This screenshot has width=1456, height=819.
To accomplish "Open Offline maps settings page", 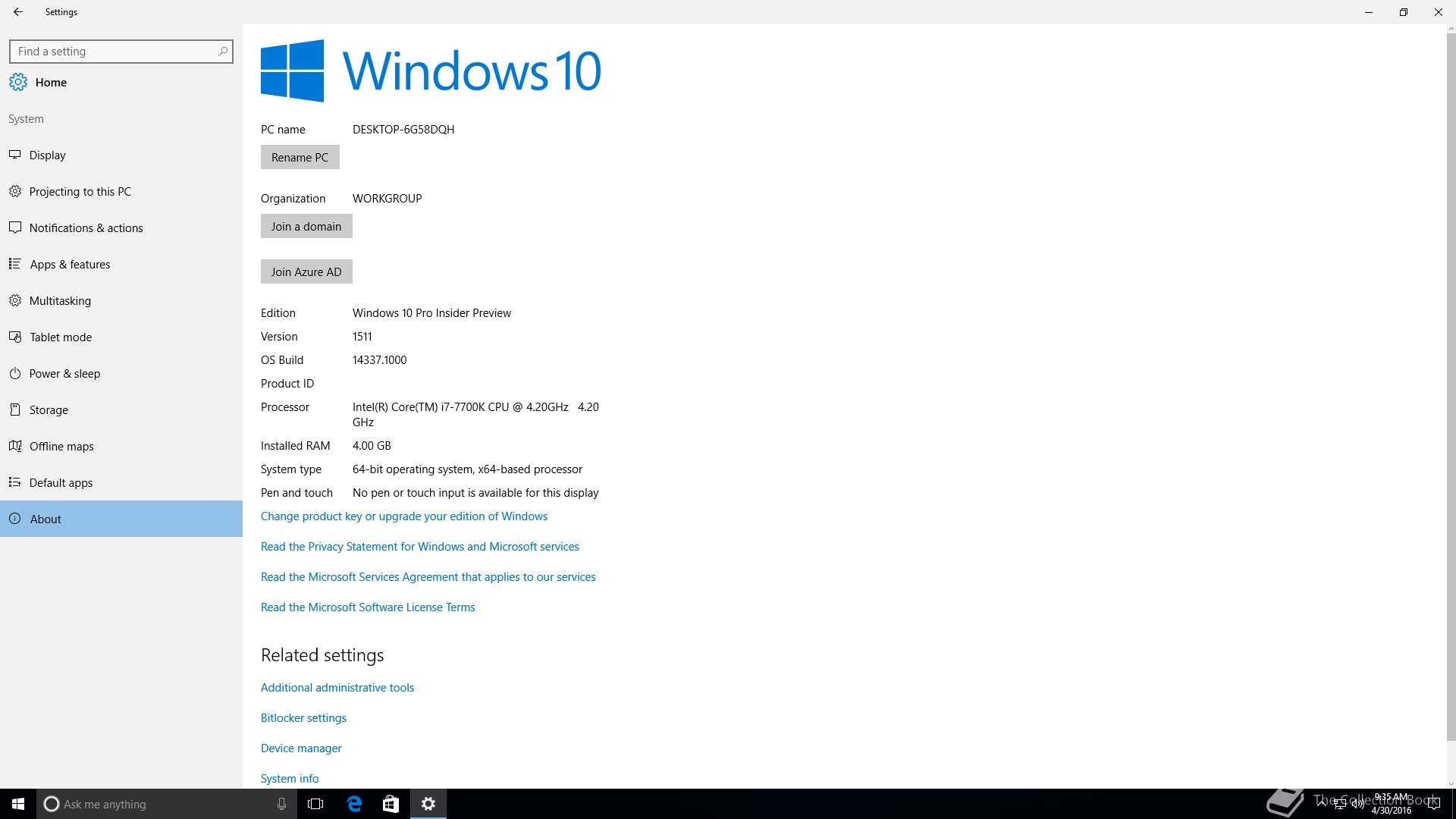I will click(121, 446).
